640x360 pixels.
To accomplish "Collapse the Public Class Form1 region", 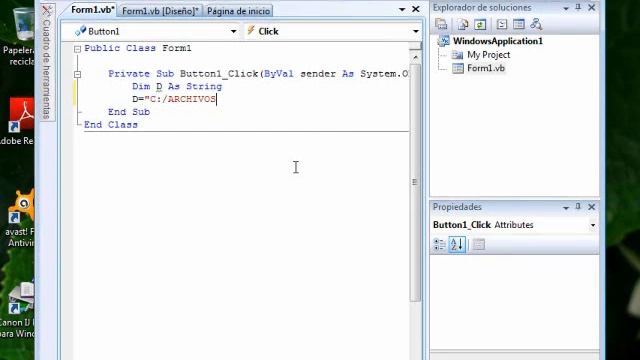I will 77,49.
